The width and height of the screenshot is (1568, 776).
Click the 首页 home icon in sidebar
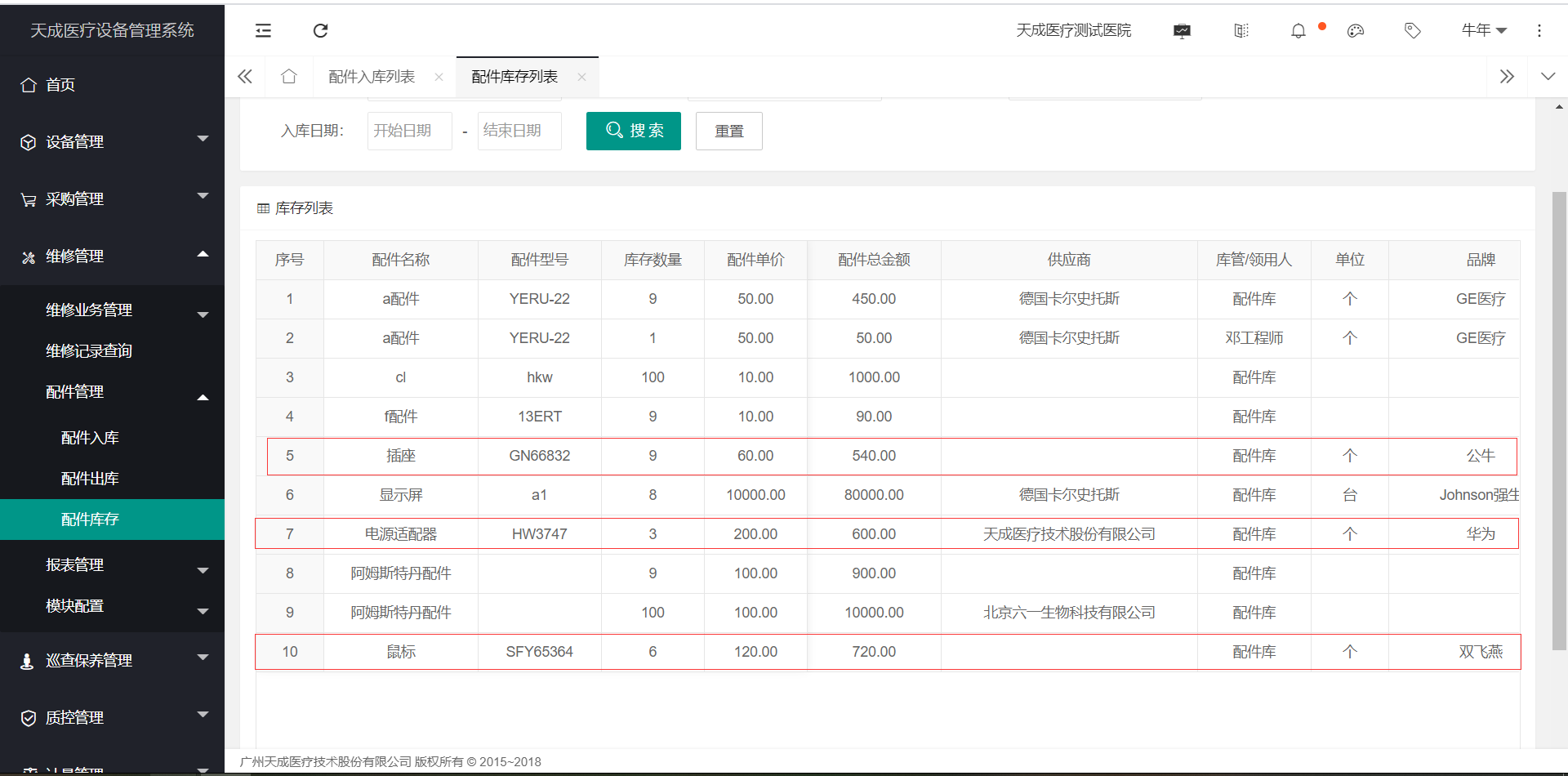tap(29, 85)
